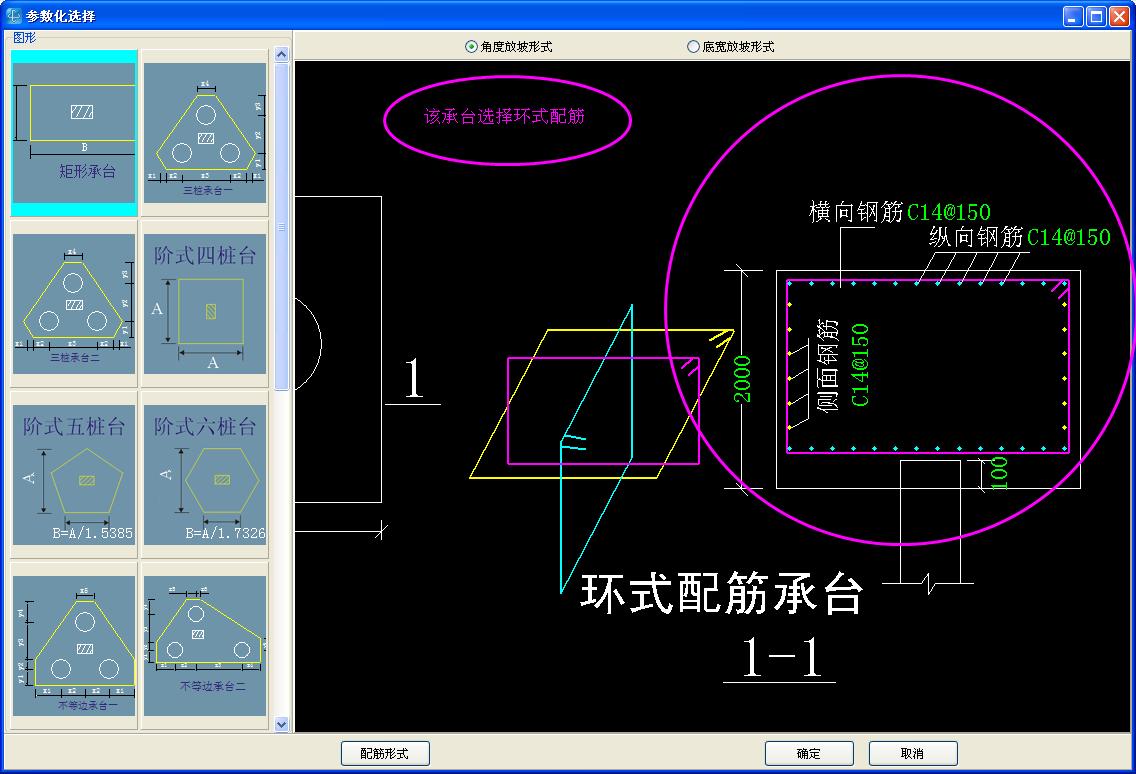Click the 参数化选择 title bar icon
1136x774 pixels.
14,15
